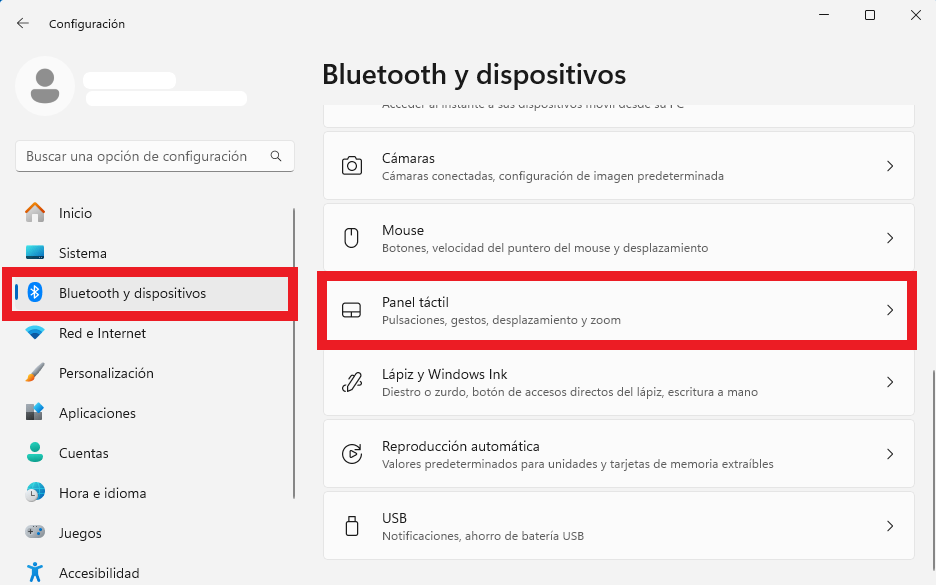Screen dimensions: 936x585
Task: Expand the Mouse row chevron
Action: tap(890, 238)
